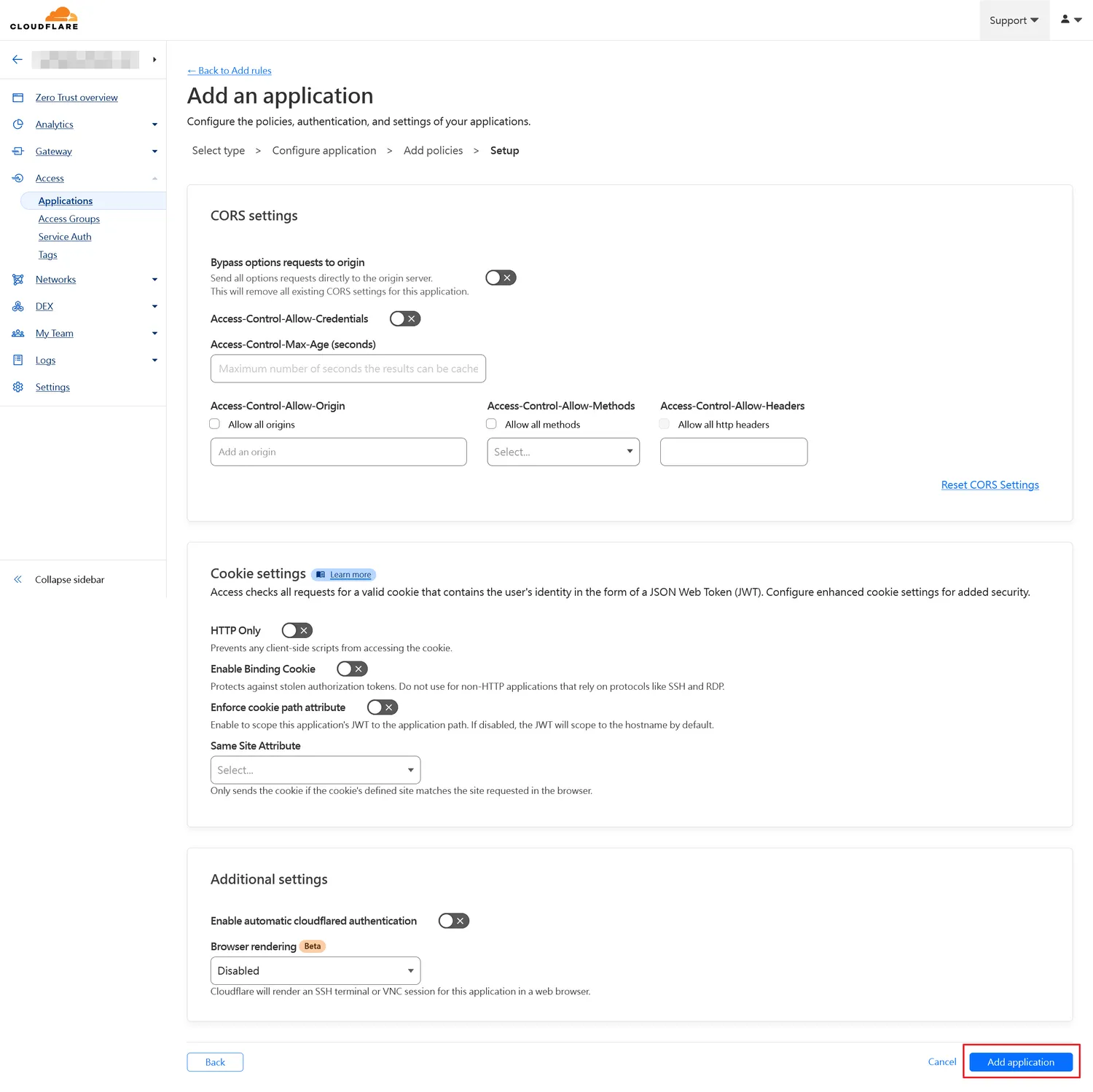Click the Reset CORS Settings link

point(990,485)
